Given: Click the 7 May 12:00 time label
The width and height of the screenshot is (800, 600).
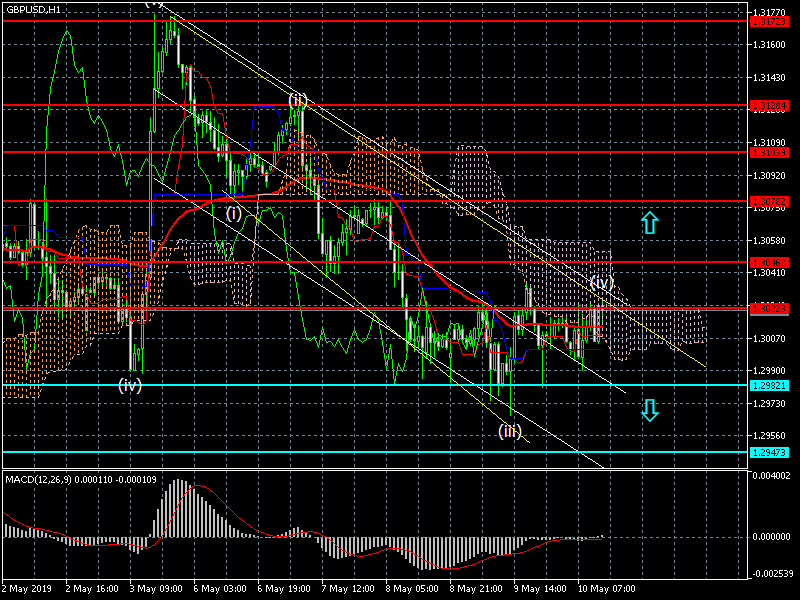Looking at the screenshot, I should 348,589.
